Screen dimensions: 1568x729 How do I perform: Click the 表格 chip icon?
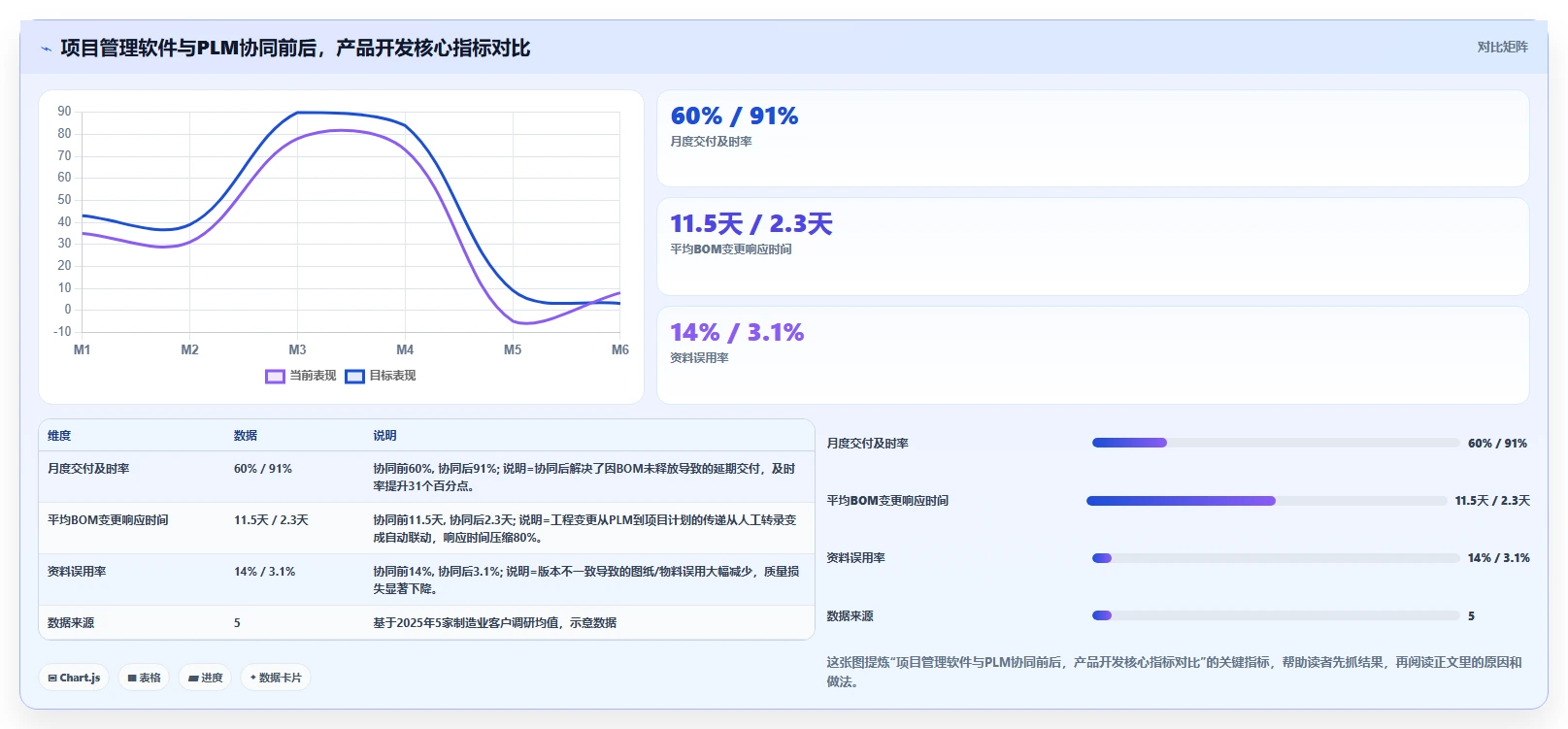[x=132, y=679]
